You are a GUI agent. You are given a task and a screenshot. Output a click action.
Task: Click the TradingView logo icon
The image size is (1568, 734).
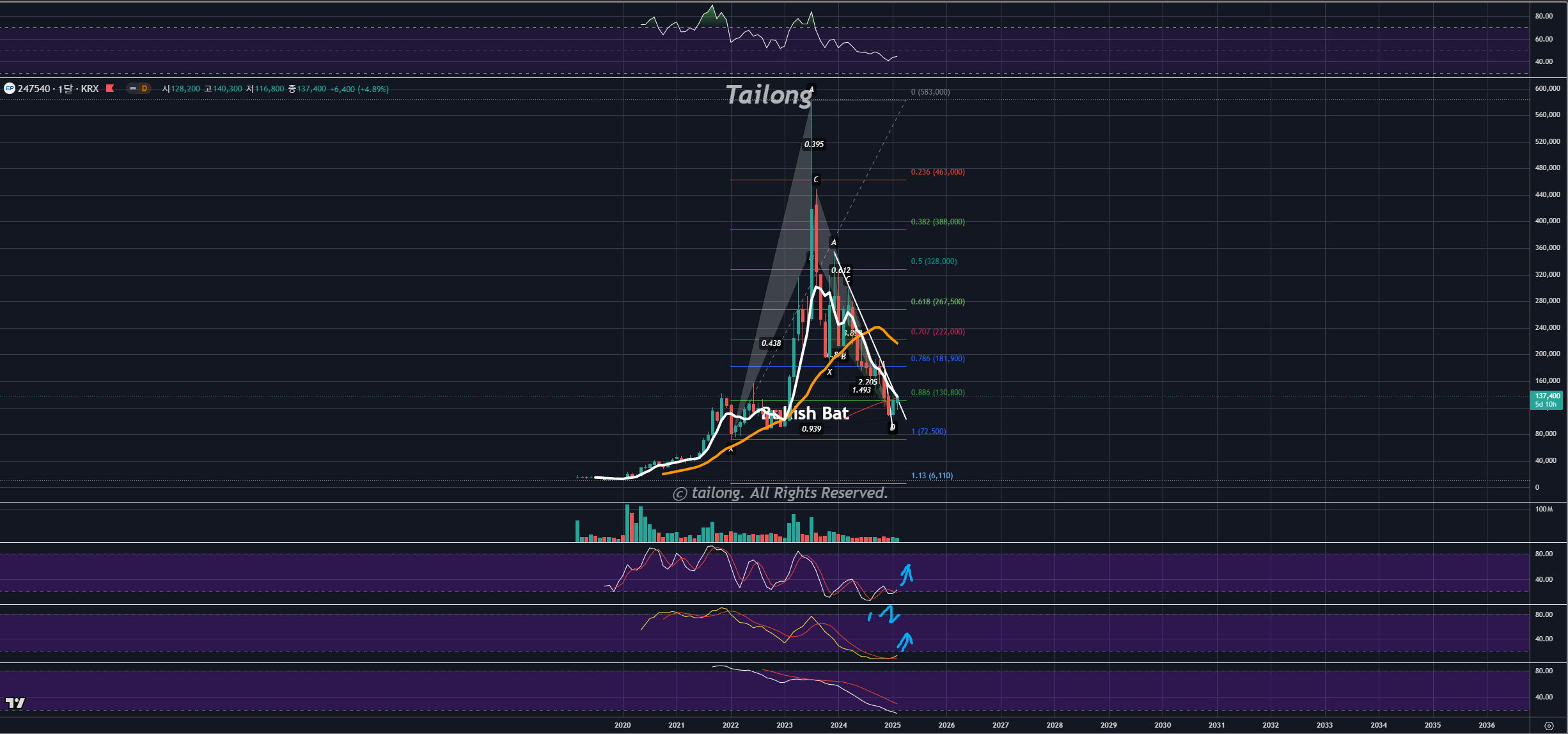coord(15,703)
